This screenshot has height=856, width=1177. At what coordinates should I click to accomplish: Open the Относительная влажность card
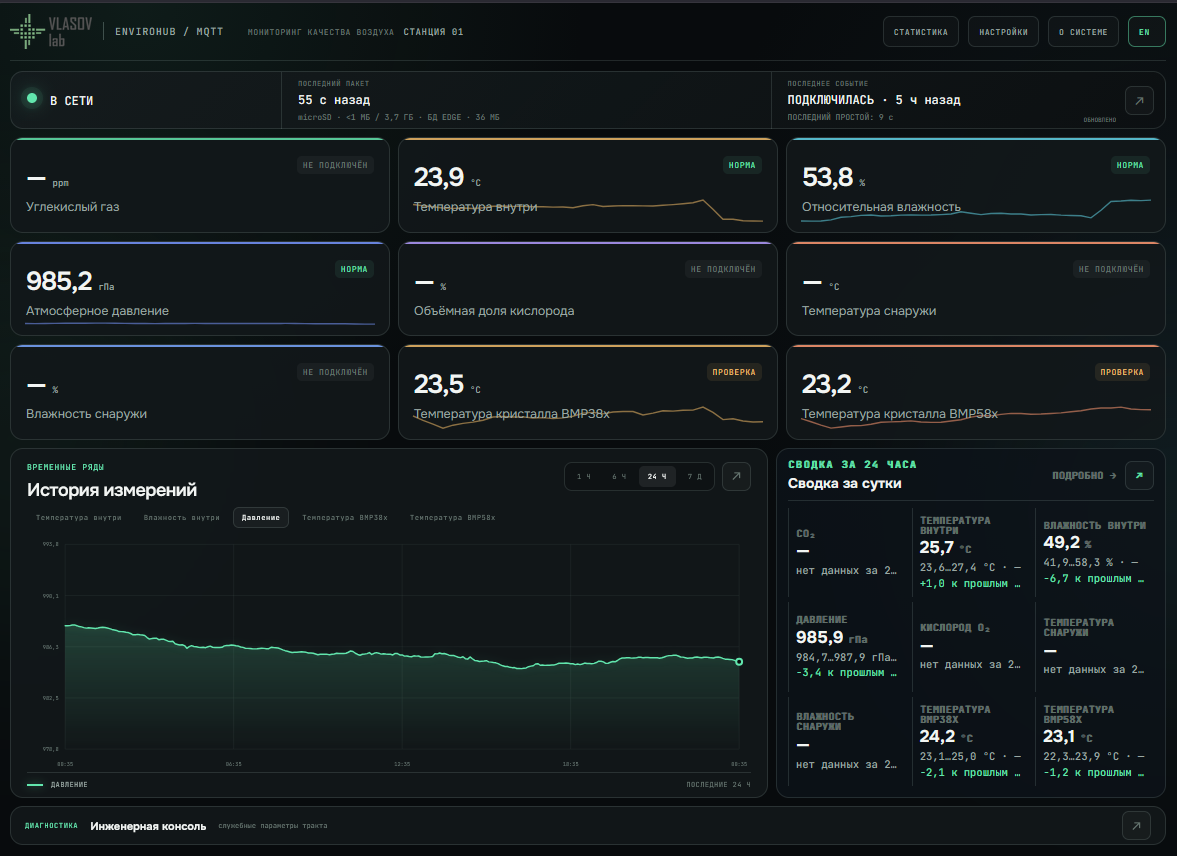[976, 185]
